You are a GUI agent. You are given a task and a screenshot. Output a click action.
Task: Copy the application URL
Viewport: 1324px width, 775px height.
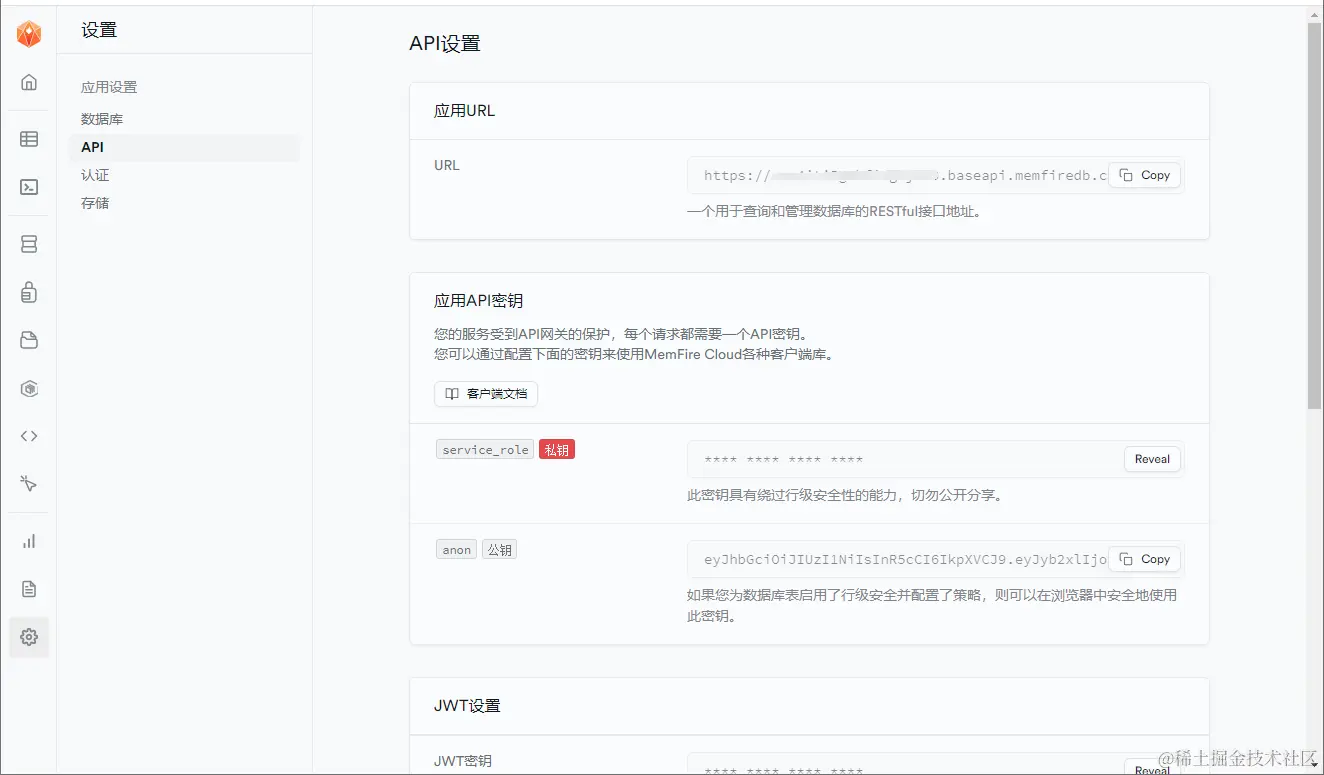[1145, 175]
